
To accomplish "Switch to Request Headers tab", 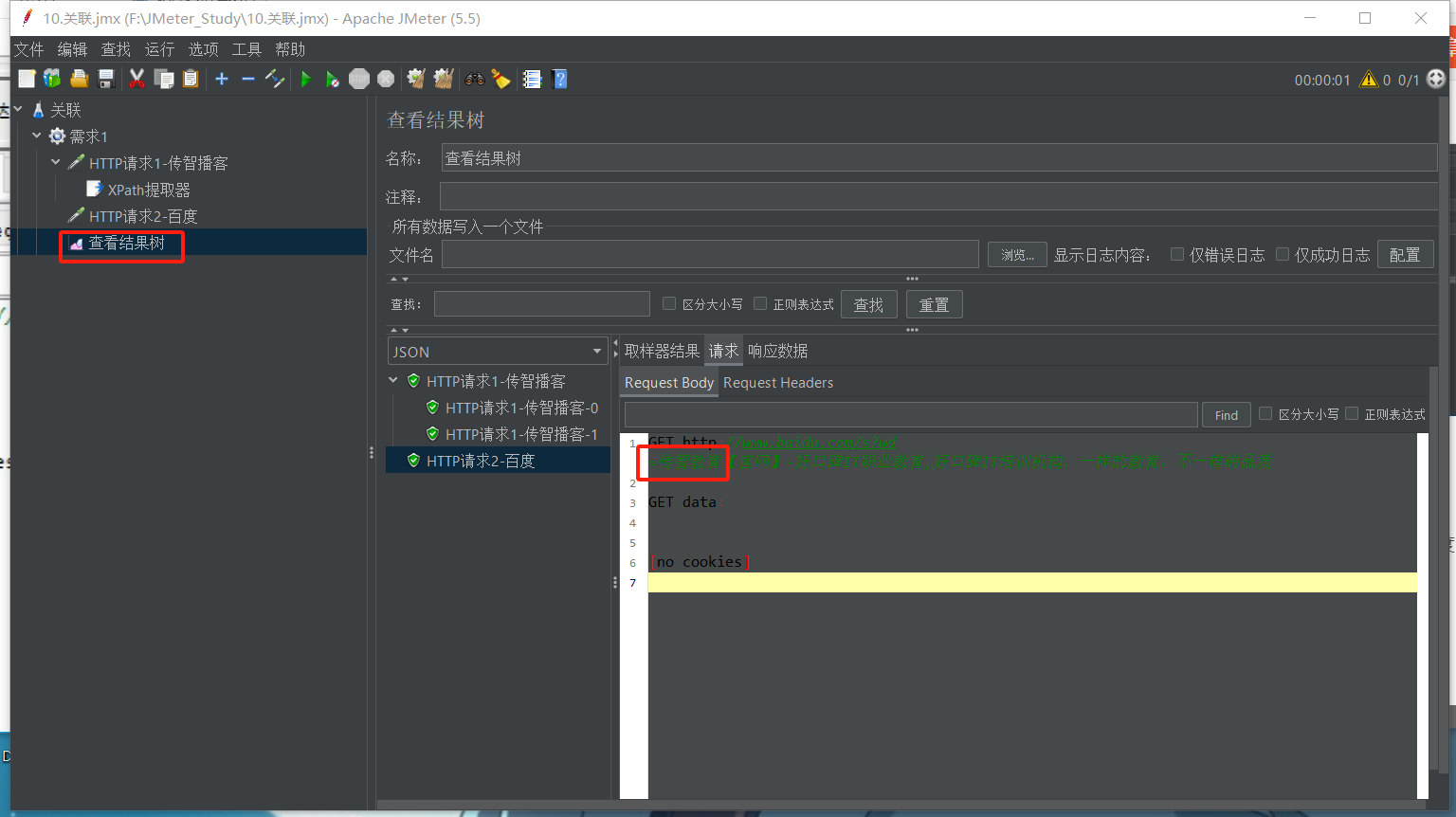I will (x=778, y=382).
